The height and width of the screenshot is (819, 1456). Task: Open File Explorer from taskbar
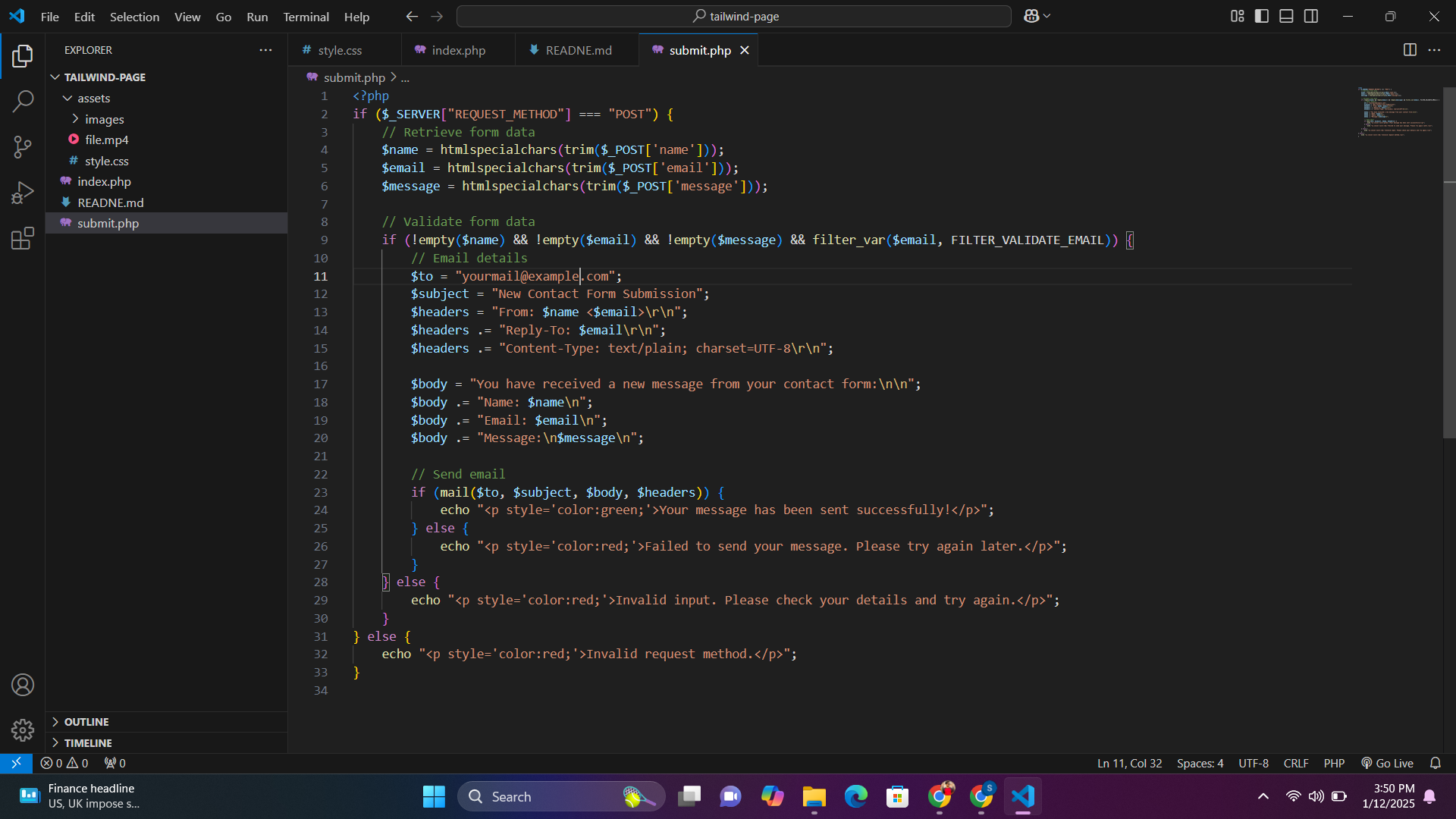coord(814,796)
